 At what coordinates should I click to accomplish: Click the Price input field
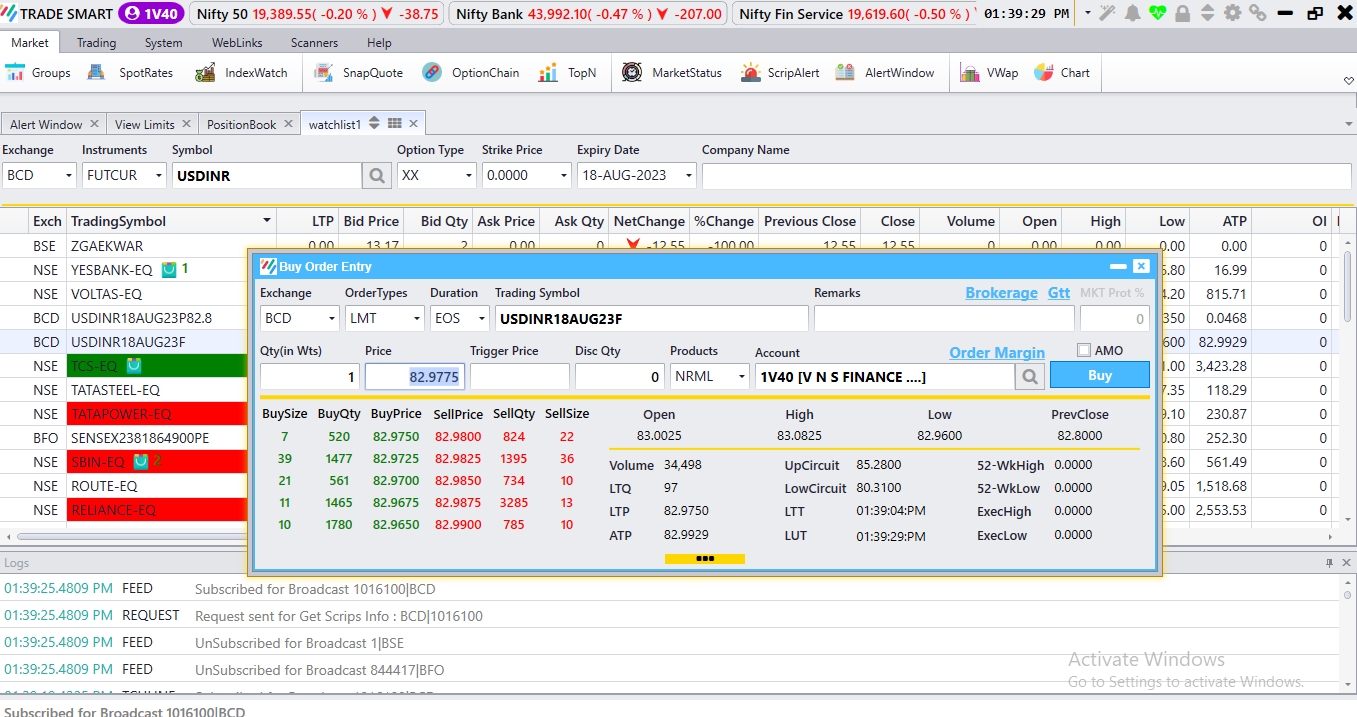coord(414,377)
